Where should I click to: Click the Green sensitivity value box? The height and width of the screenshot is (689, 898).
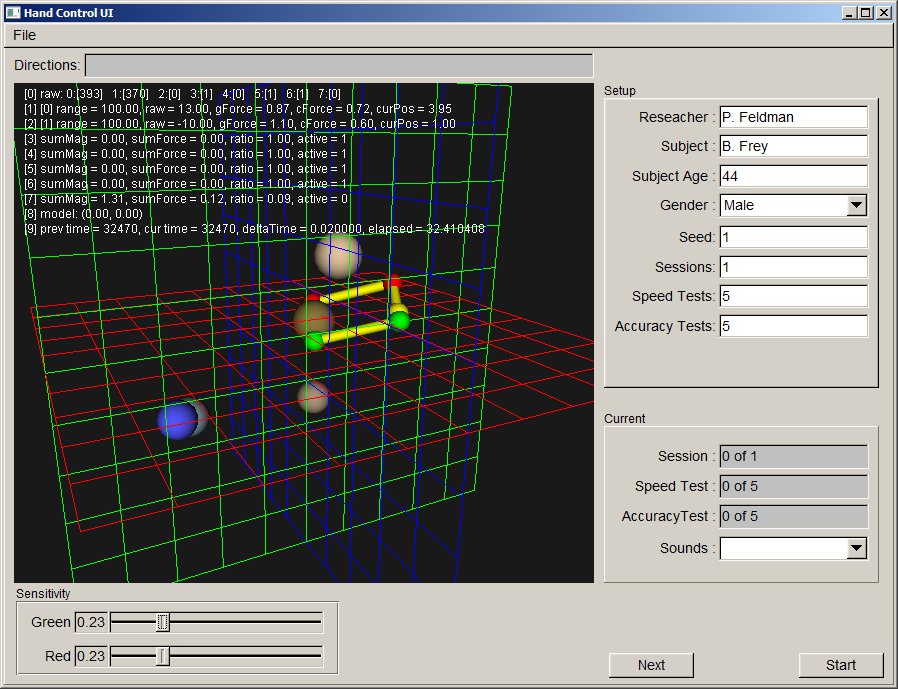(x=90, y=622)
